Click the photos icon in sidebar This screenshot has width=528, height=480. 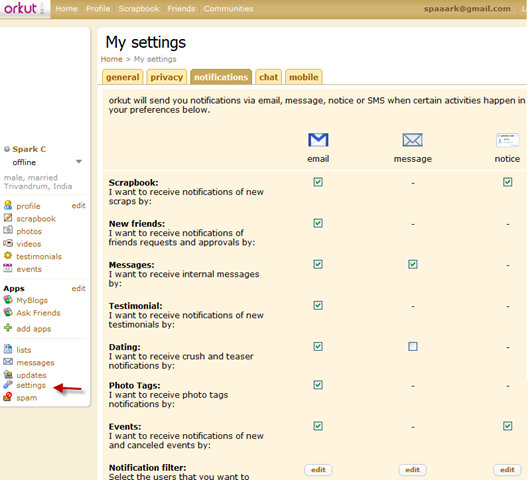(8, 231)
